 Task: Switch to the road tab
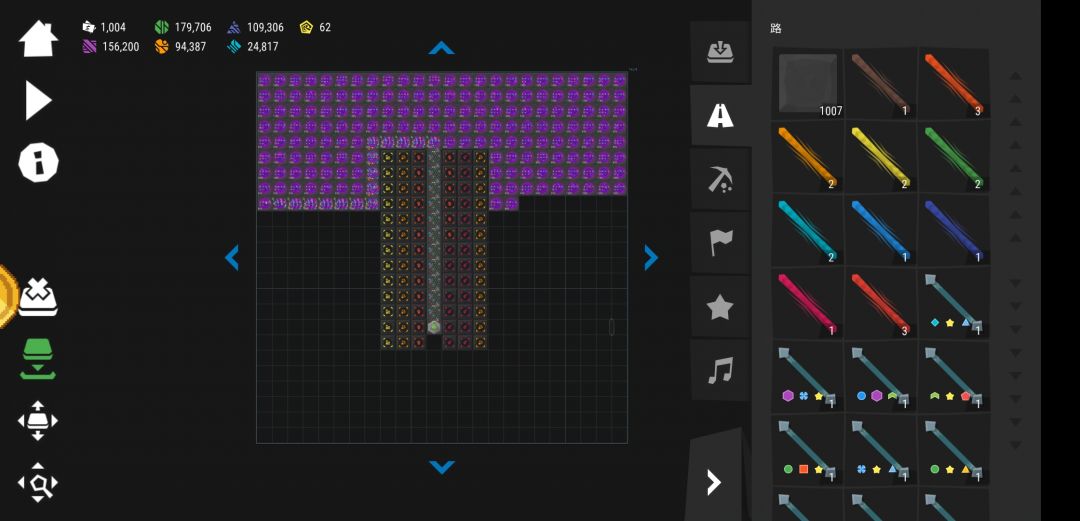(720, 116)
